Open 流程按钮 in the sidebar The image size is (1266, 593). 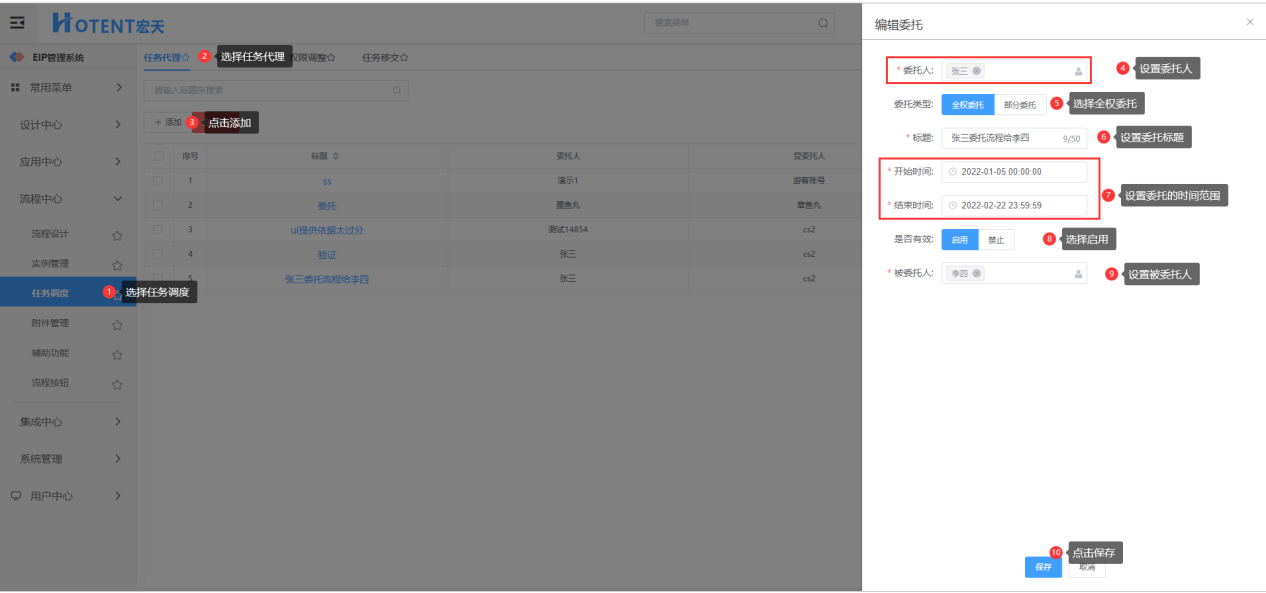pyautogui.click(x=50, y=383)
